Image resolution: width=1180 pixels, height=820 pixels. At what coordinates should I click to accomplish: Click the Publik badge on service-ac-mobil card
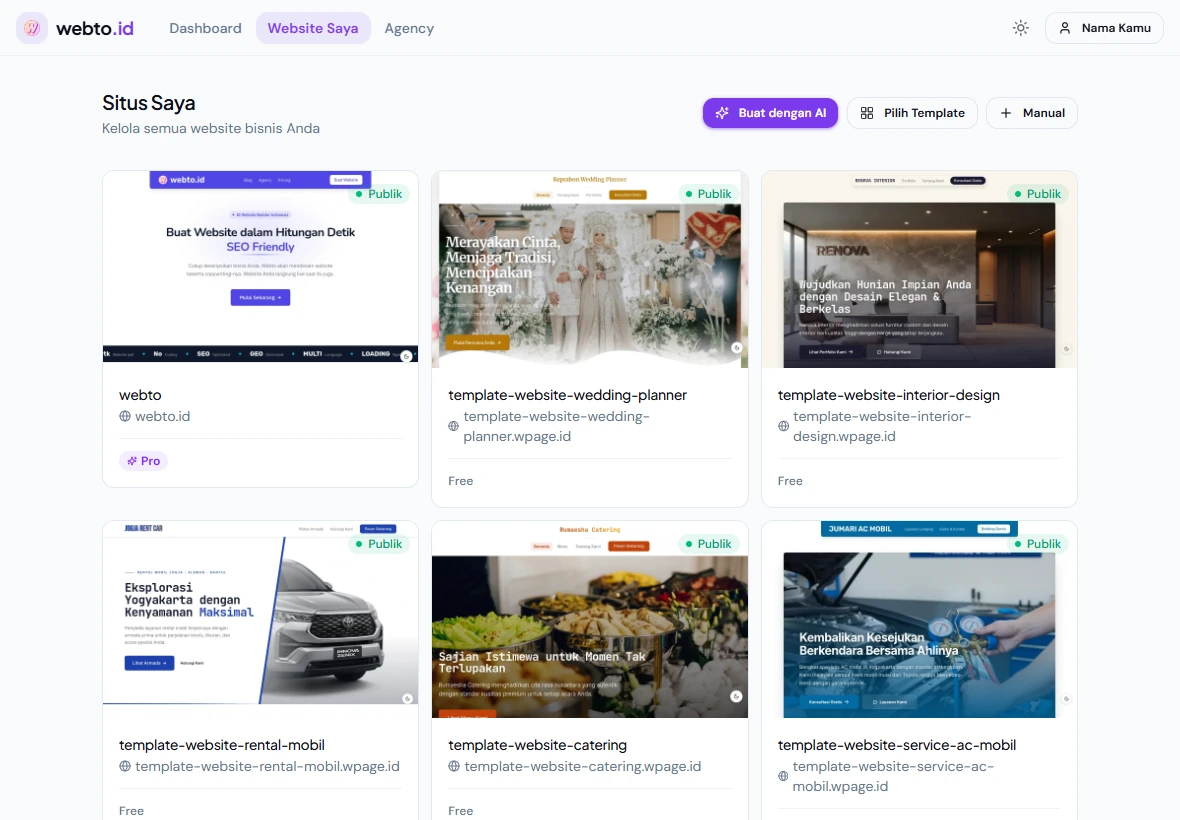(1038, 544)
